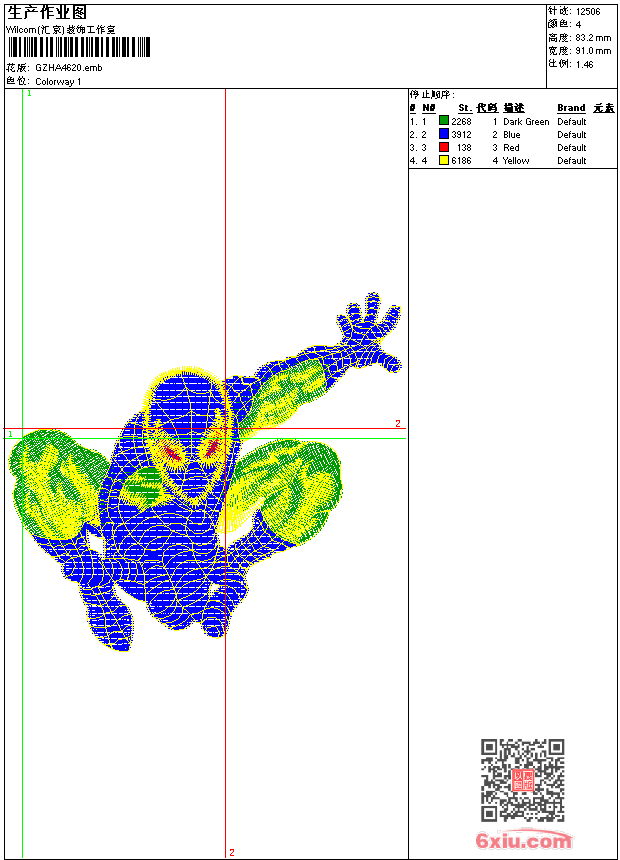Click the 'N#' column header

[429, 108]
